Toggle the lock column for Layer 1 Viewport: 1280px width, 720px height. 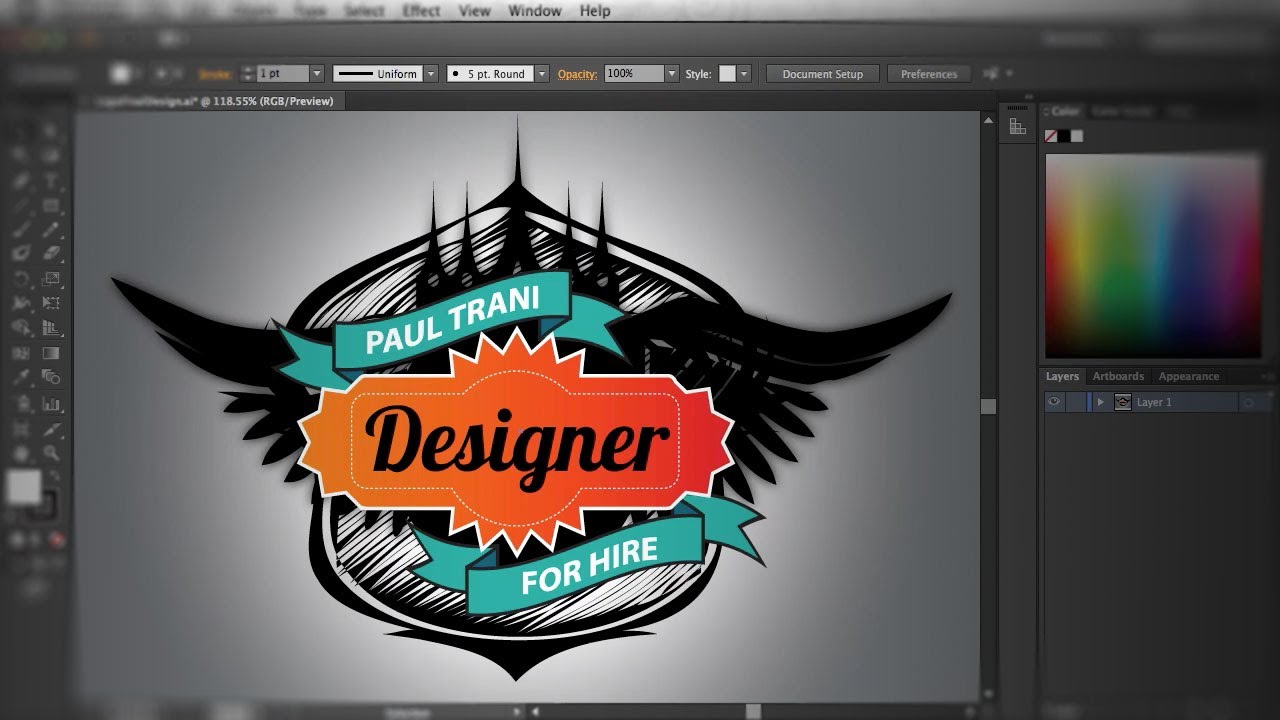click(1075, 402)
